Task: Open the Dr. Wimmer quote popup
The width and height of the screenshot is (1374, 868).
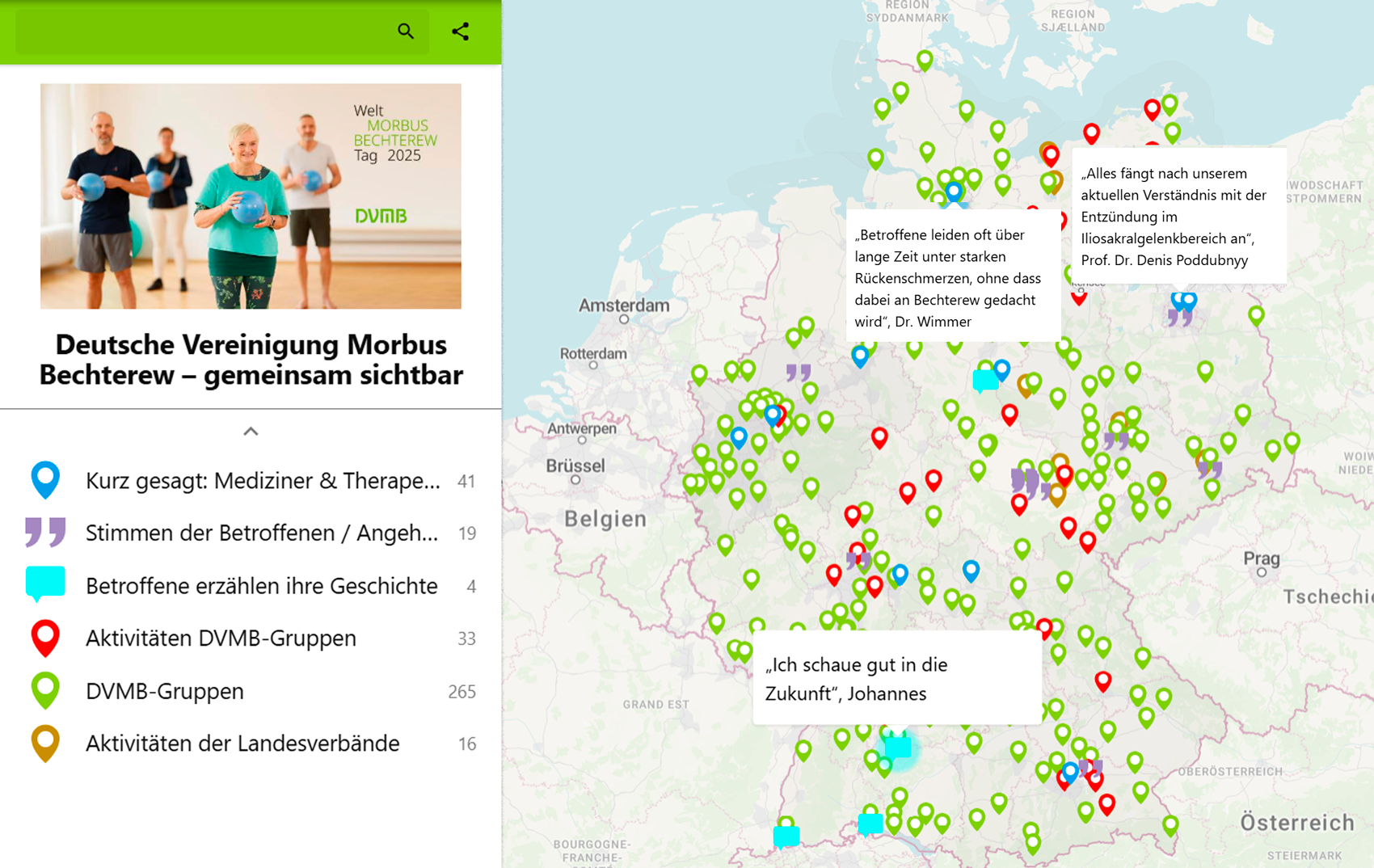Action: [953, 276]
